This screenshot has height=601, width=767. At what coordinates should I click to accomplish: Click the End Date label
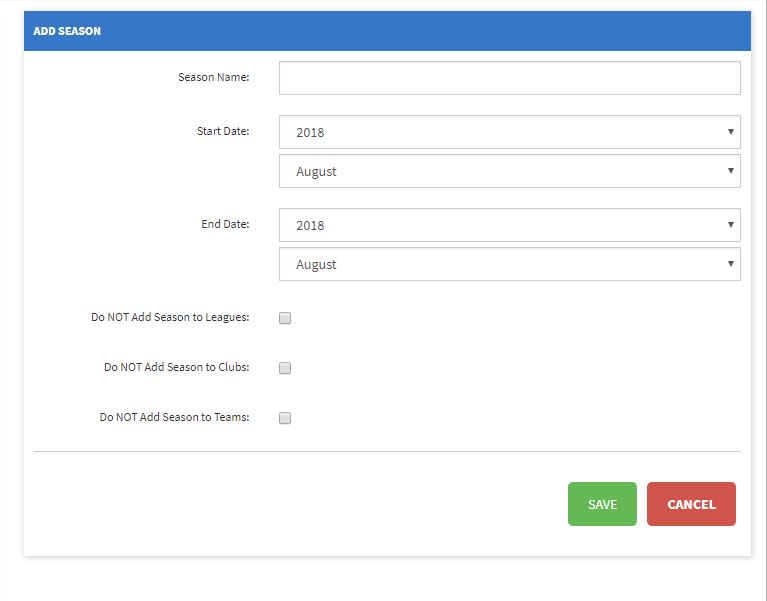pyautogui.click(x=226, y=224)
